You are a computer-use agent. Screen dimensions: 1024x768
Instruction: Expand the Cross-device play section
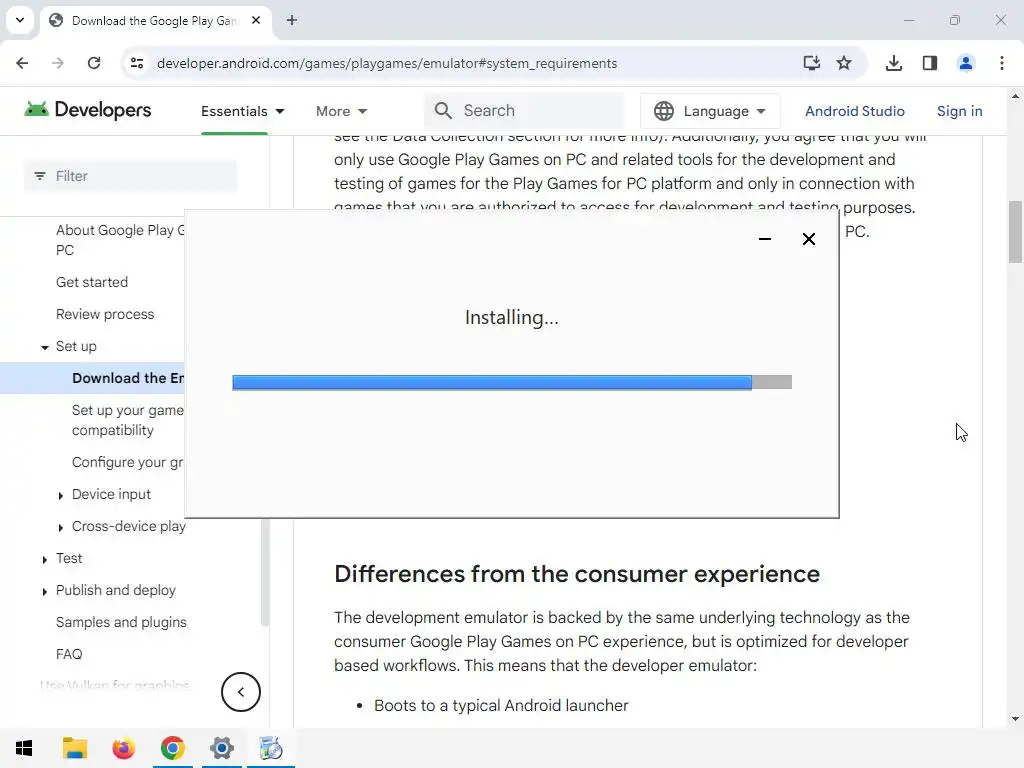pos(61,527)
